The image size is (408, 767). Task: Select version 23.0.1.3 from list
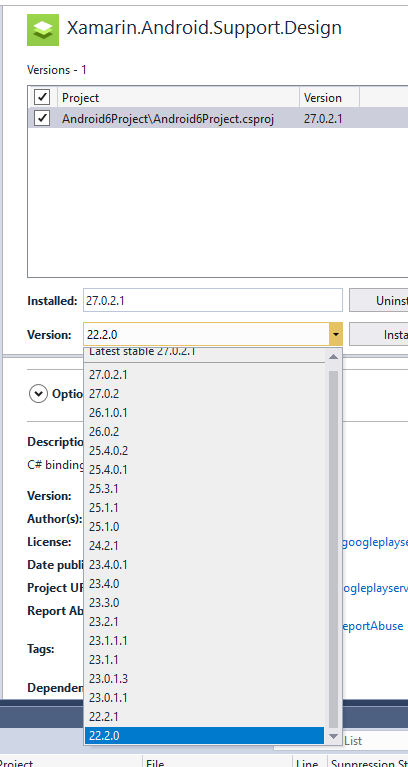tap(204, 678)
